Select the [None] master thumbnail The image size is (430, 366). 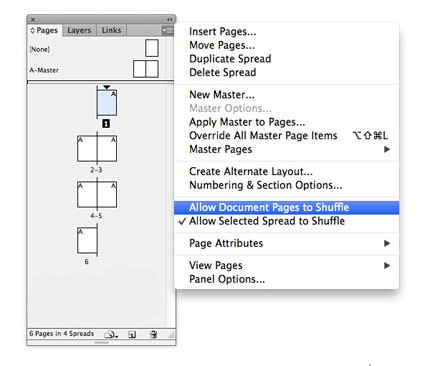pos(152,48)
